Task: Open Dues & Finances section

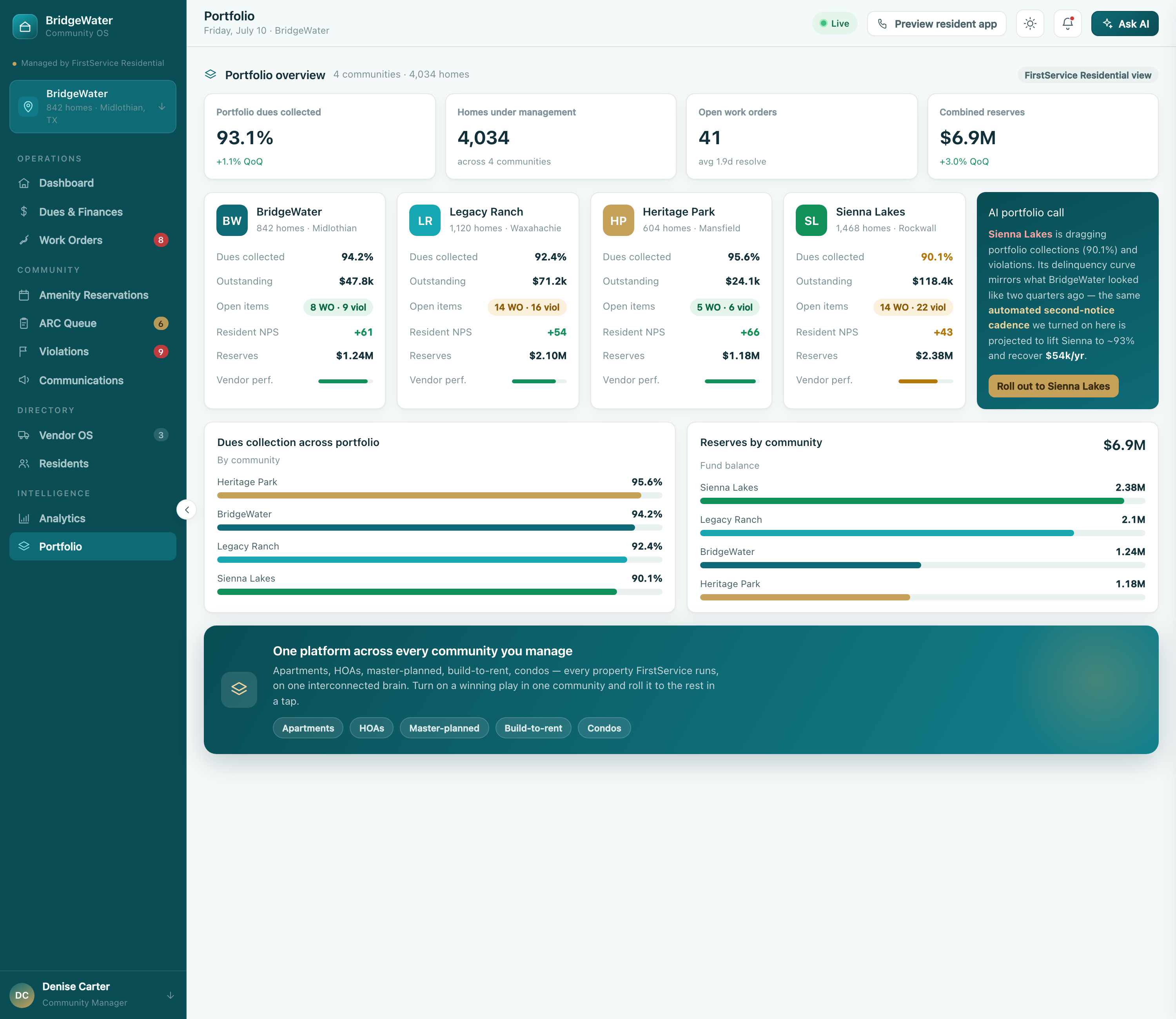Action: coord(93,212)
